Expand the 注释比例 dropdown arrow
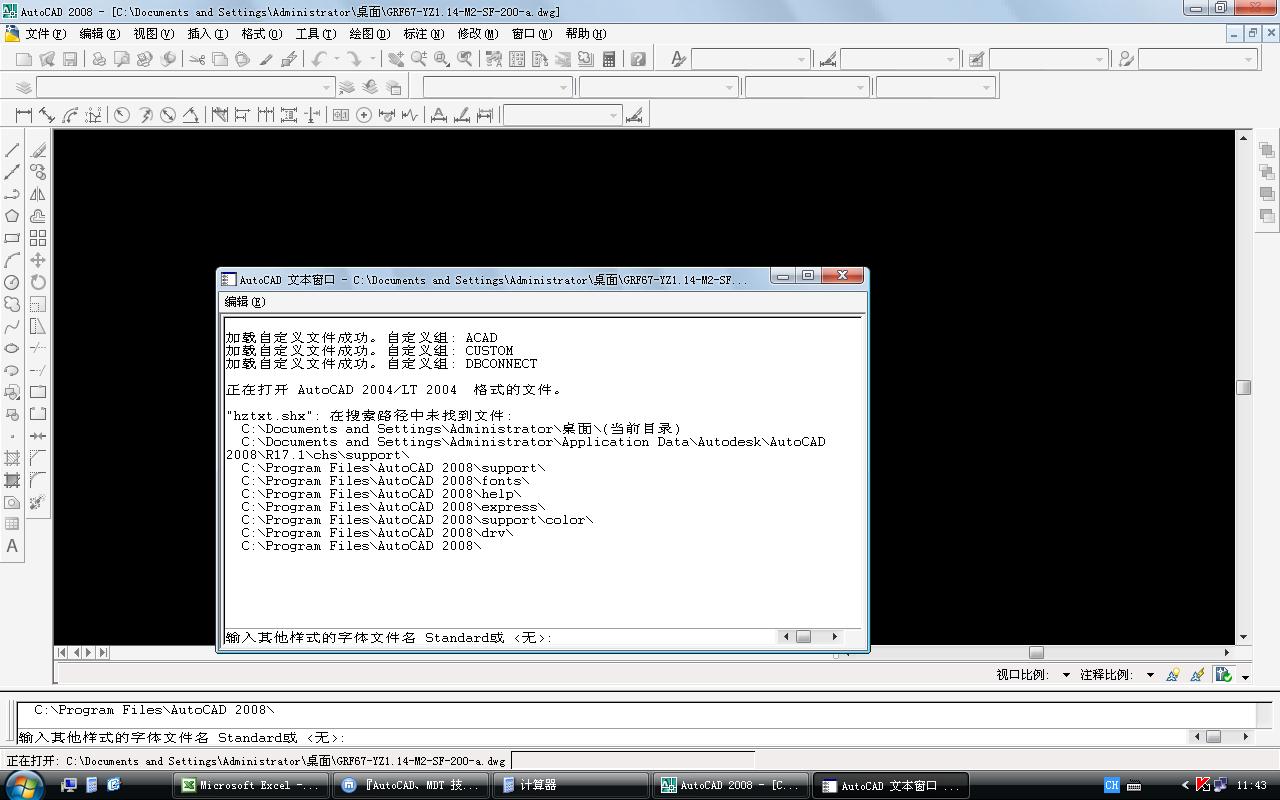 [x=1150, y=675]
